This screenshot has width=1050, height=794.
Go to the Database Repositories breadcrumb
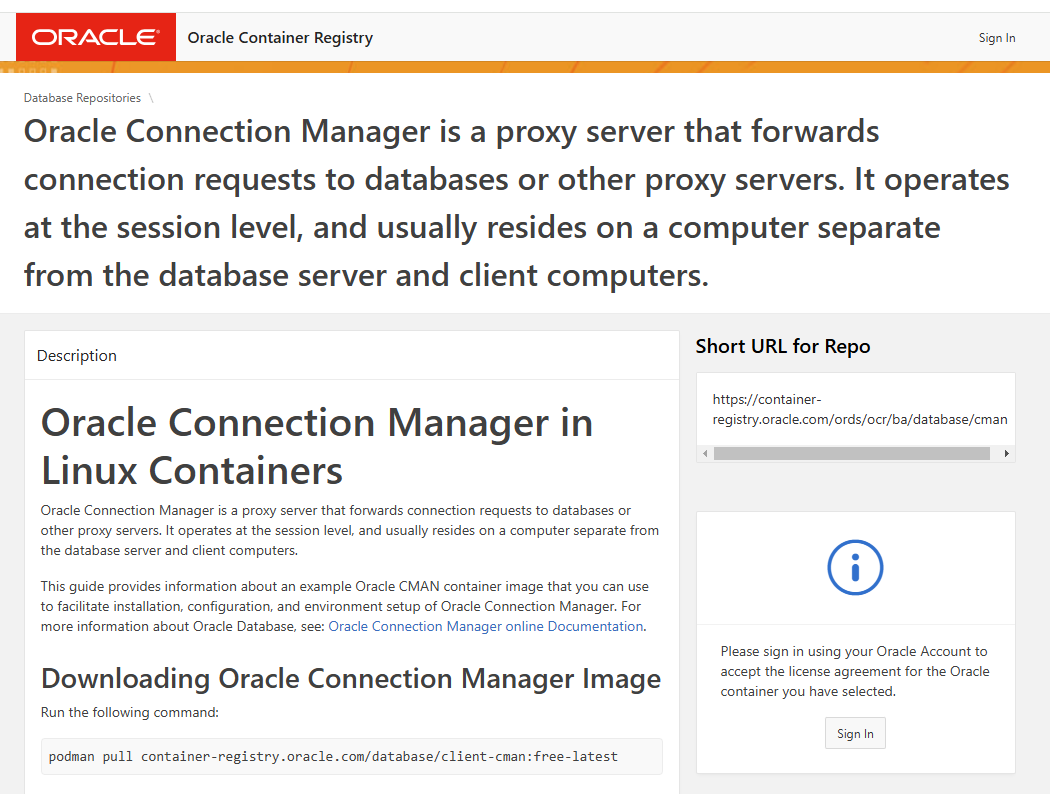[x=82, y=98]
